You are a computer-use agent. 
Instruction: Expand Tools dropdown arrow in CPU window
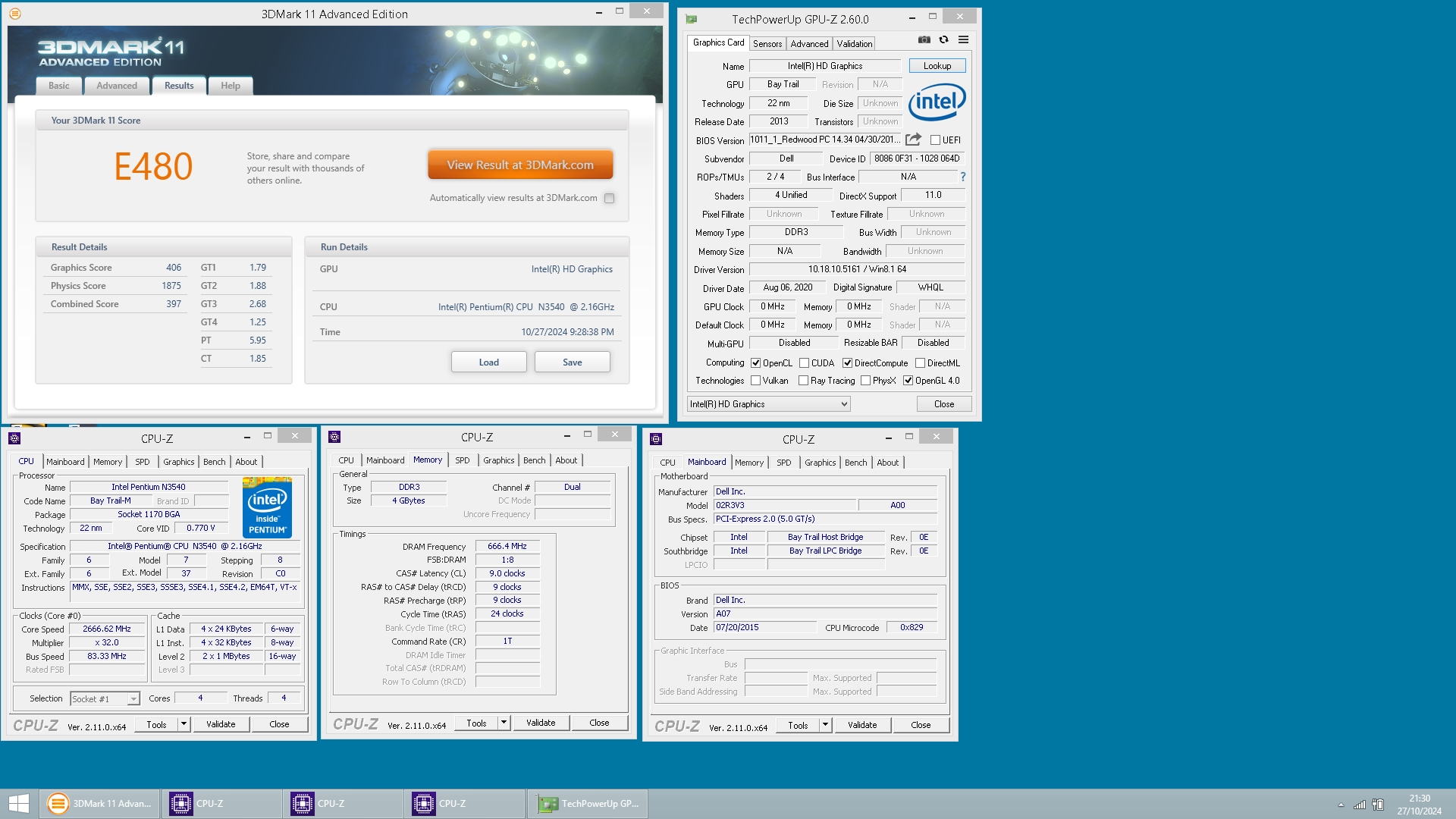[x=184, y=724]
